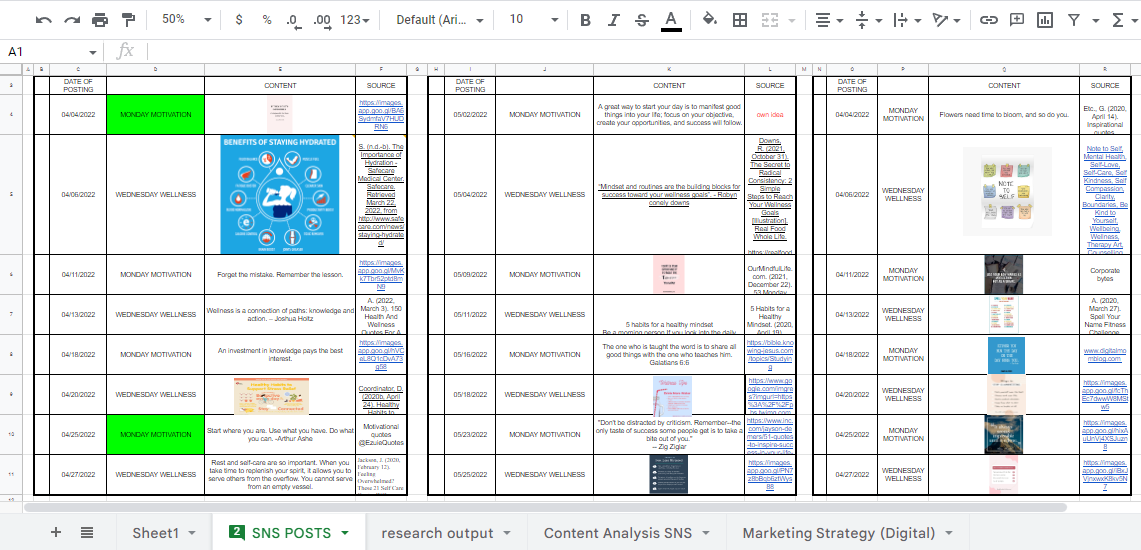1141x550 pixels.
Task: Select 'Forget the mistake. Remember the lesson.' cell
Action: coord(280,274)
